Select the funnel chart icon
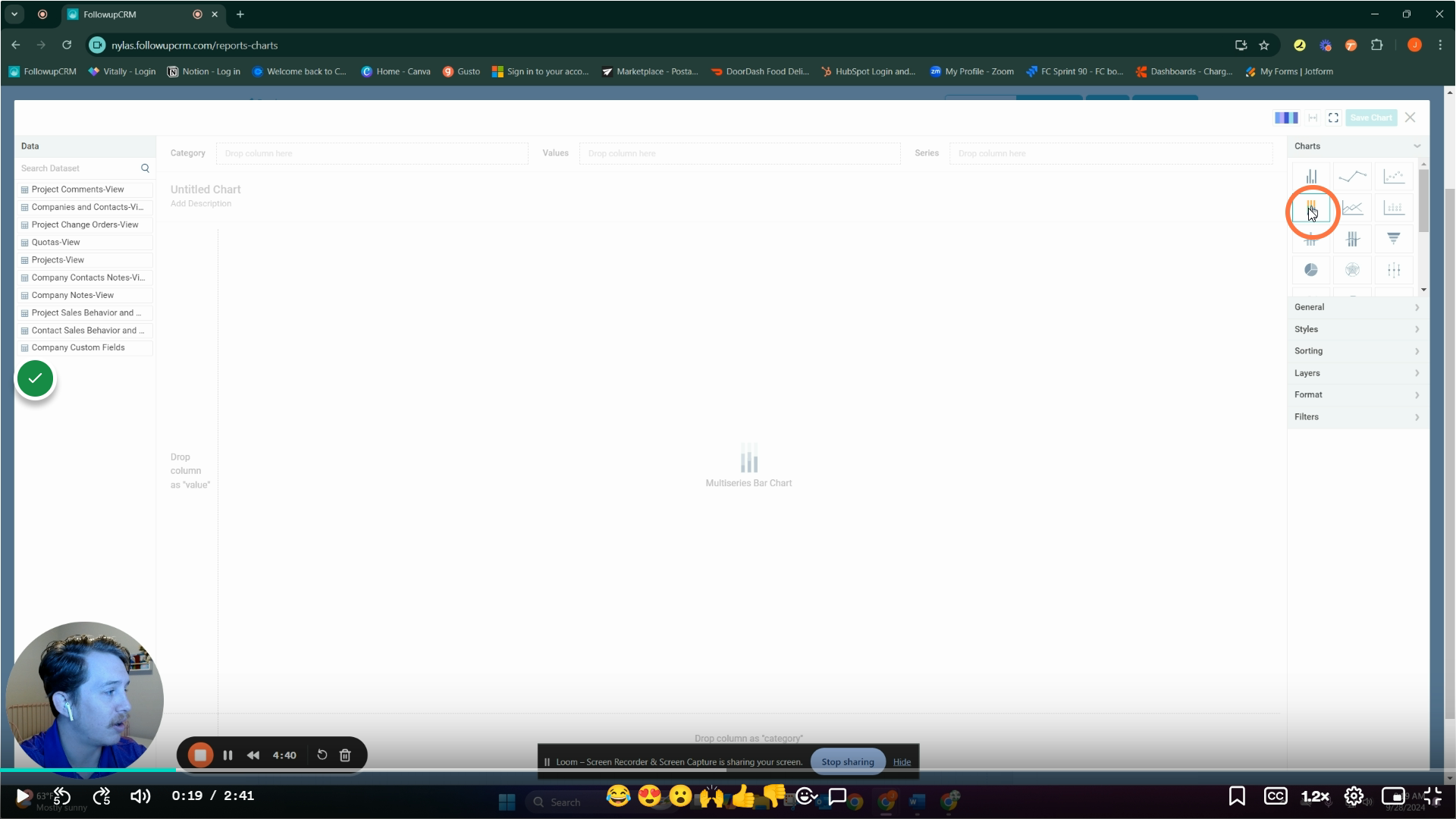The image size is (1456, 819). [x=1394, y=239]
